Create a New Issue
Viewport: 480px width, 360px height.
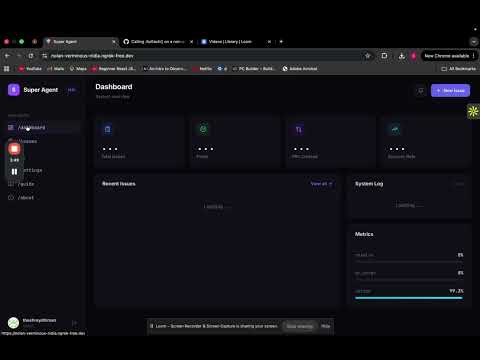click(x=450, y=90)
